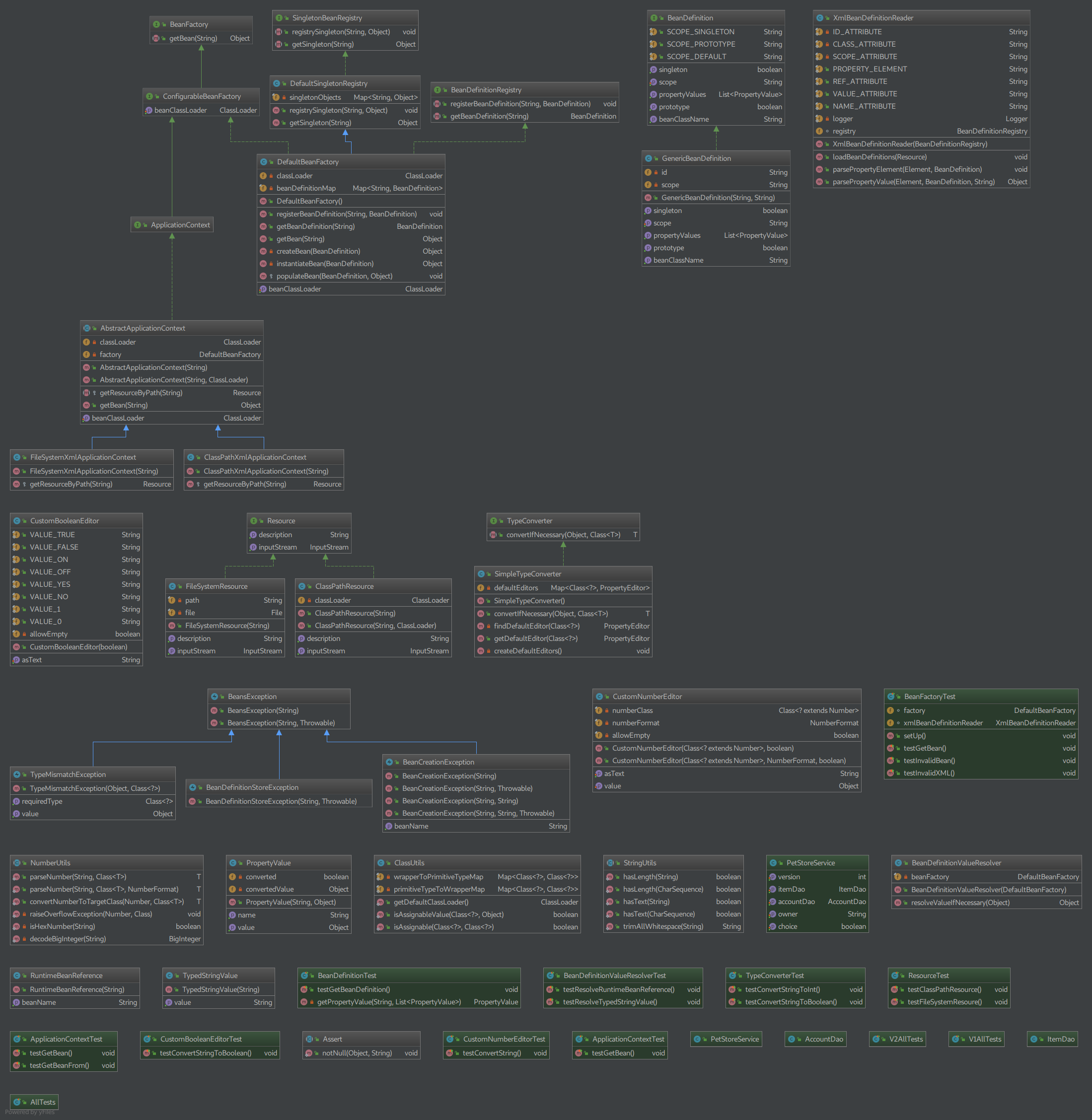Click the DefaultBeanFactory class icon

point(264,162)
